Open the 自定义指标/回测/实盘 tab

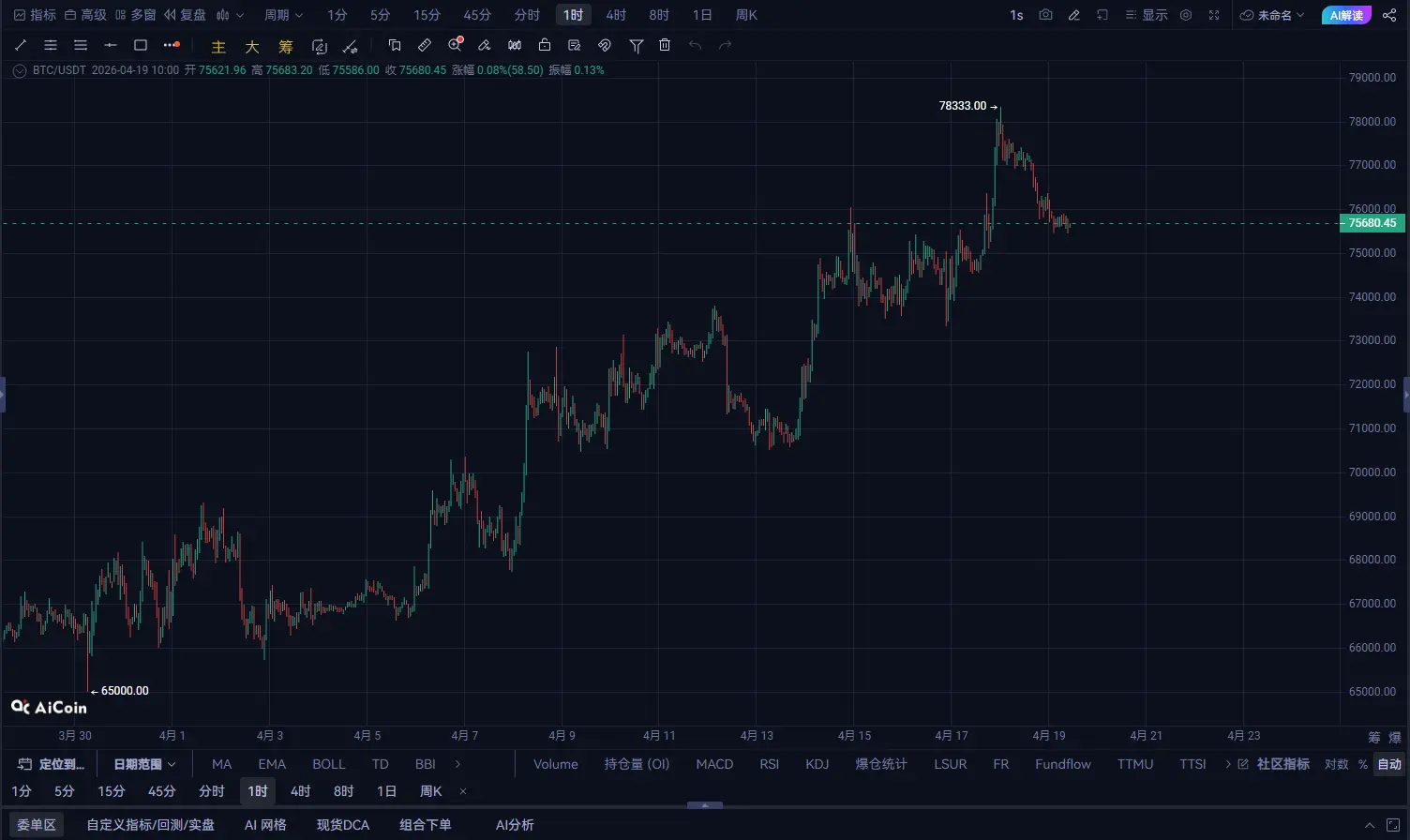[151, 825]
